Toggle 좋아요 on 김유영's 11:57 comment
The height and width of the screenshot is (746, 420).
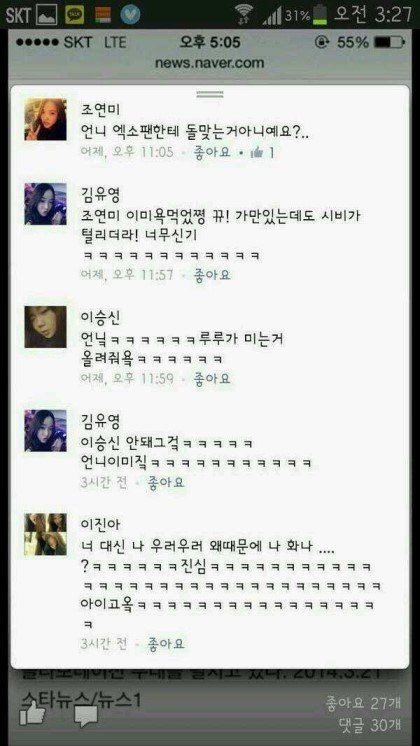point(212,275)
